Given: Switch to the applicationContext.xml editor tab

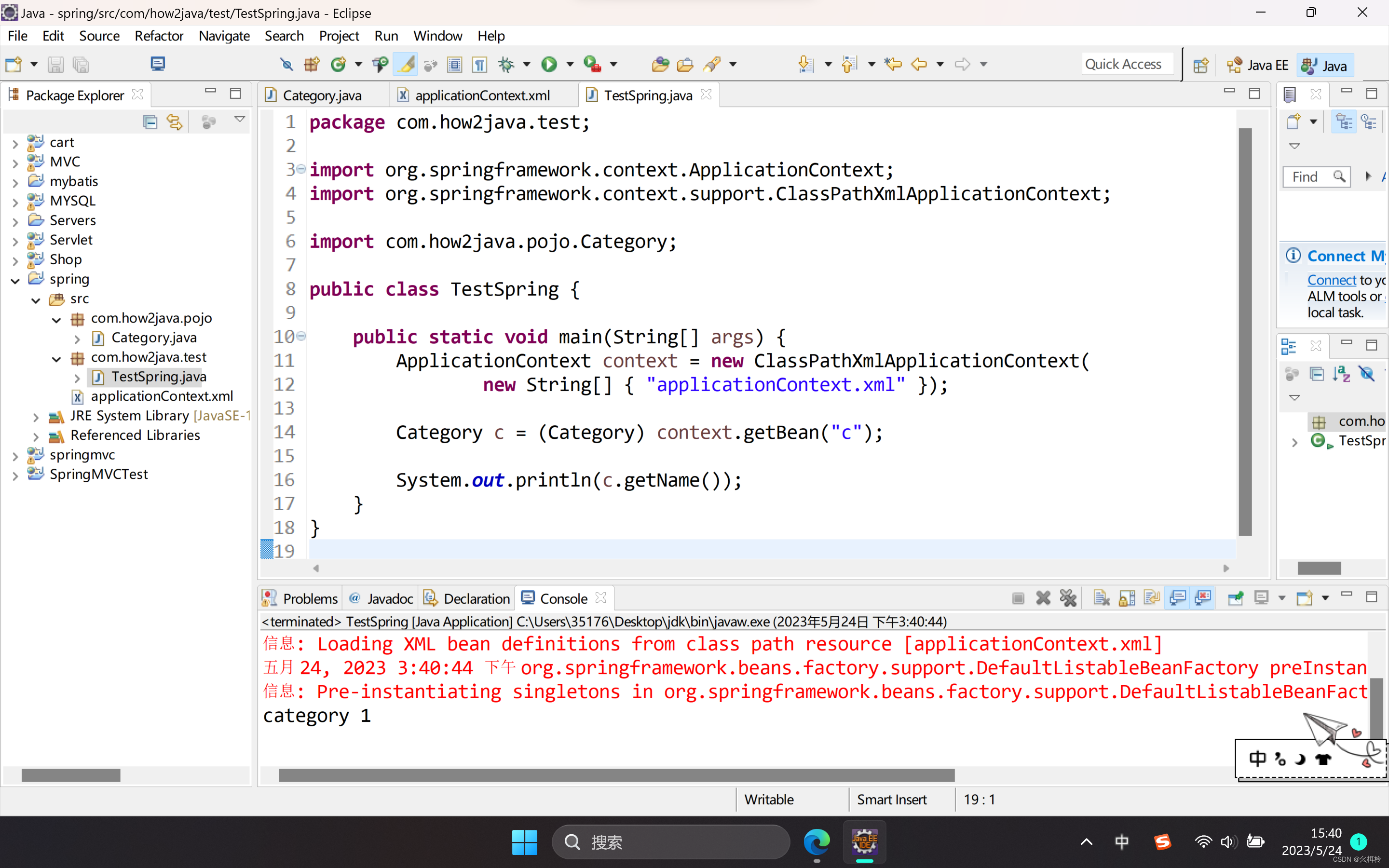Looking at the screenshot, I should coord(481,95).
